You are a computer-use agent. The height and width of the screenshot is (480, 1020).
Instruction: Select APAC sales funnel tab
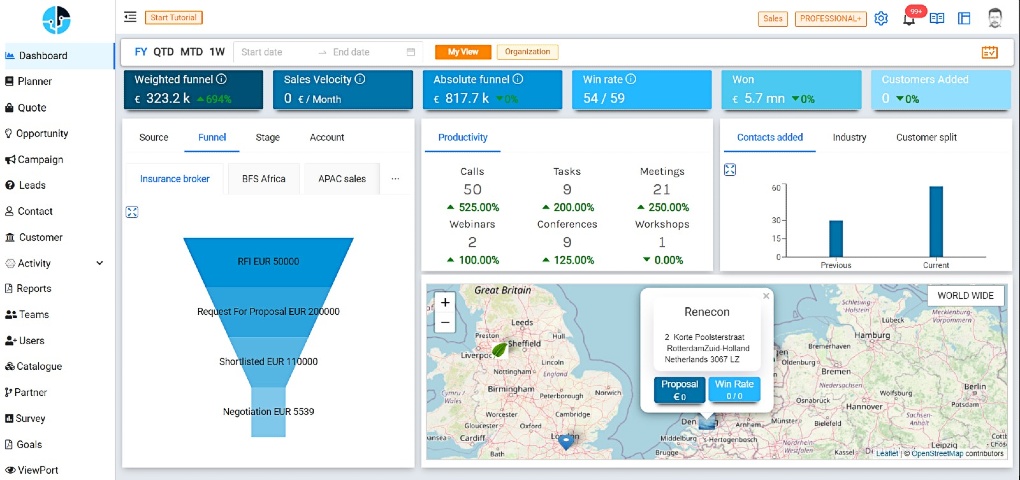pos(342,179)
